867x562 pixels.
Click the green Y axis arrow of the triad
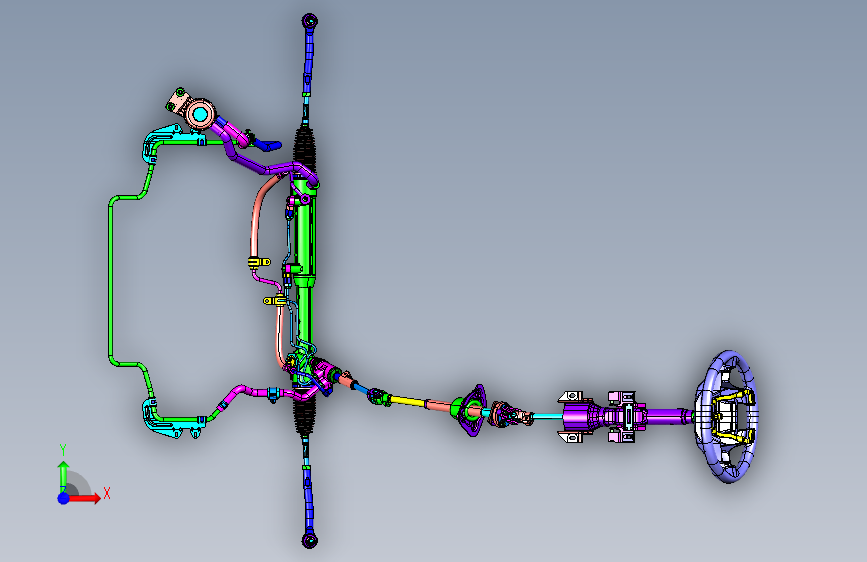(63, 476)
